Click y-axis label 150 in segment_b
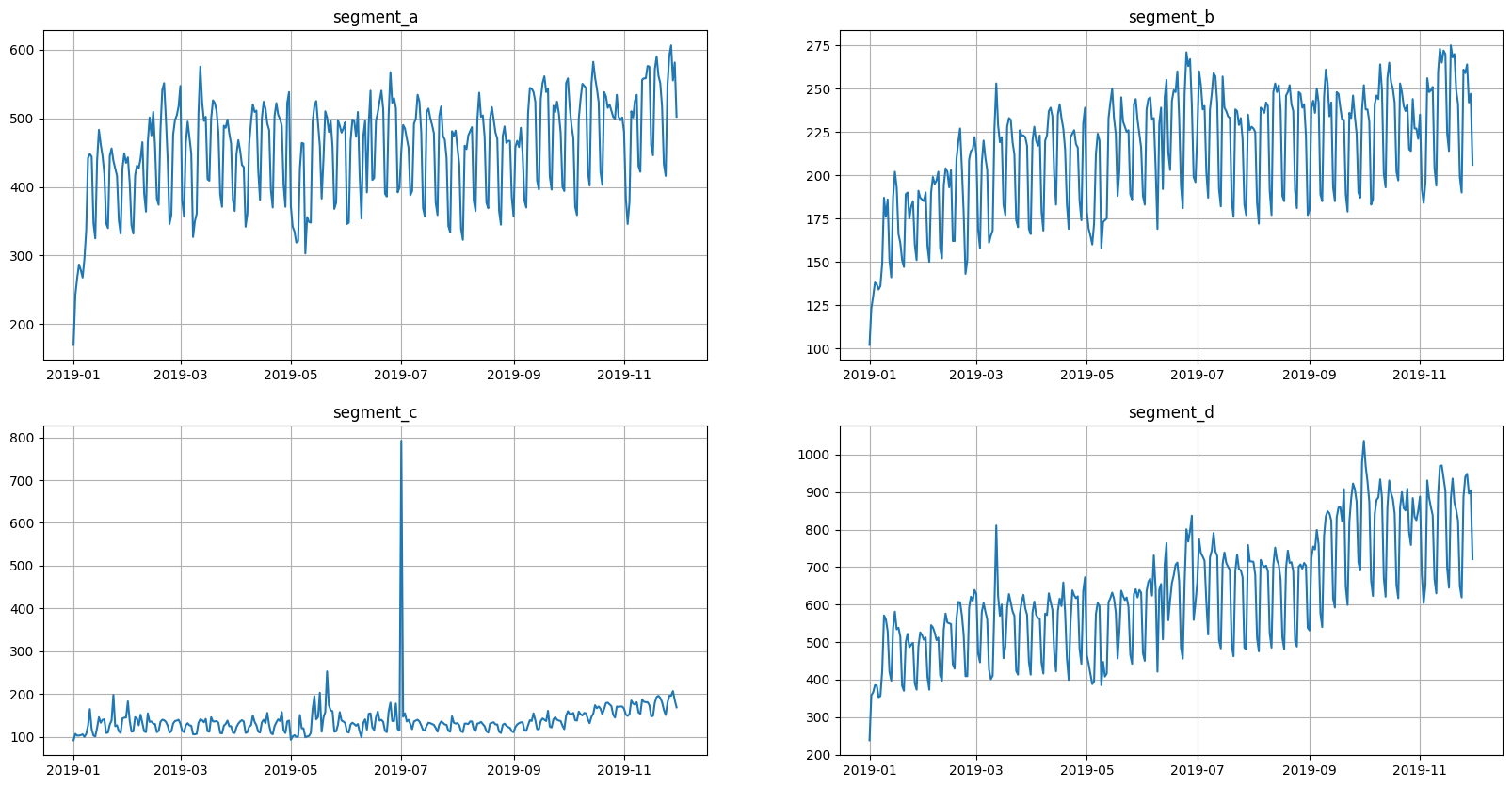1512x787 pixels. [818, 263]
